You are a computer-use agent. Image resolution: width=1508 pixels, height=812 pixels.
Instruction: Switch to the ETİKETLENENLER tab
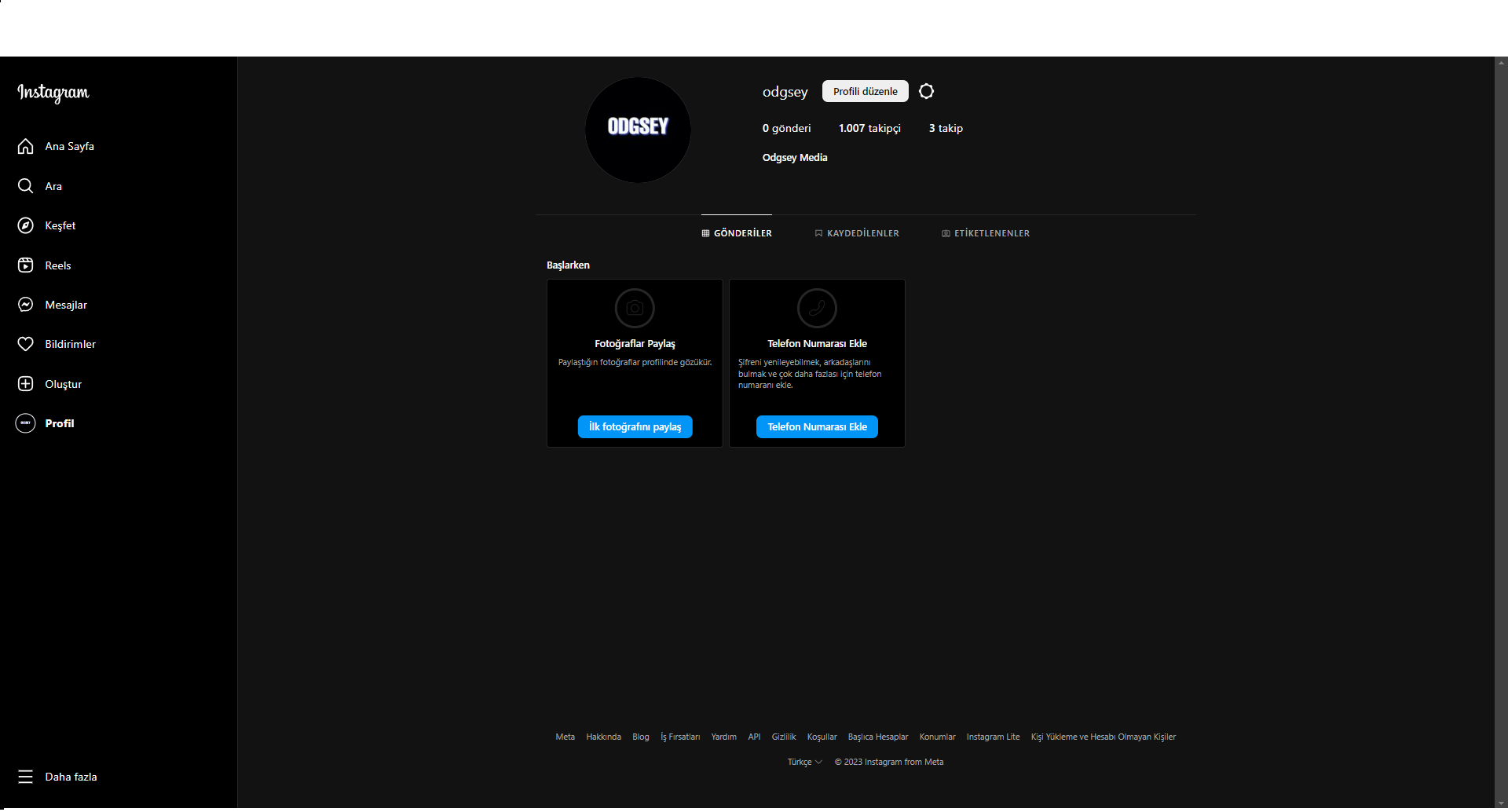pyautogui.click(x=986, y=233)
